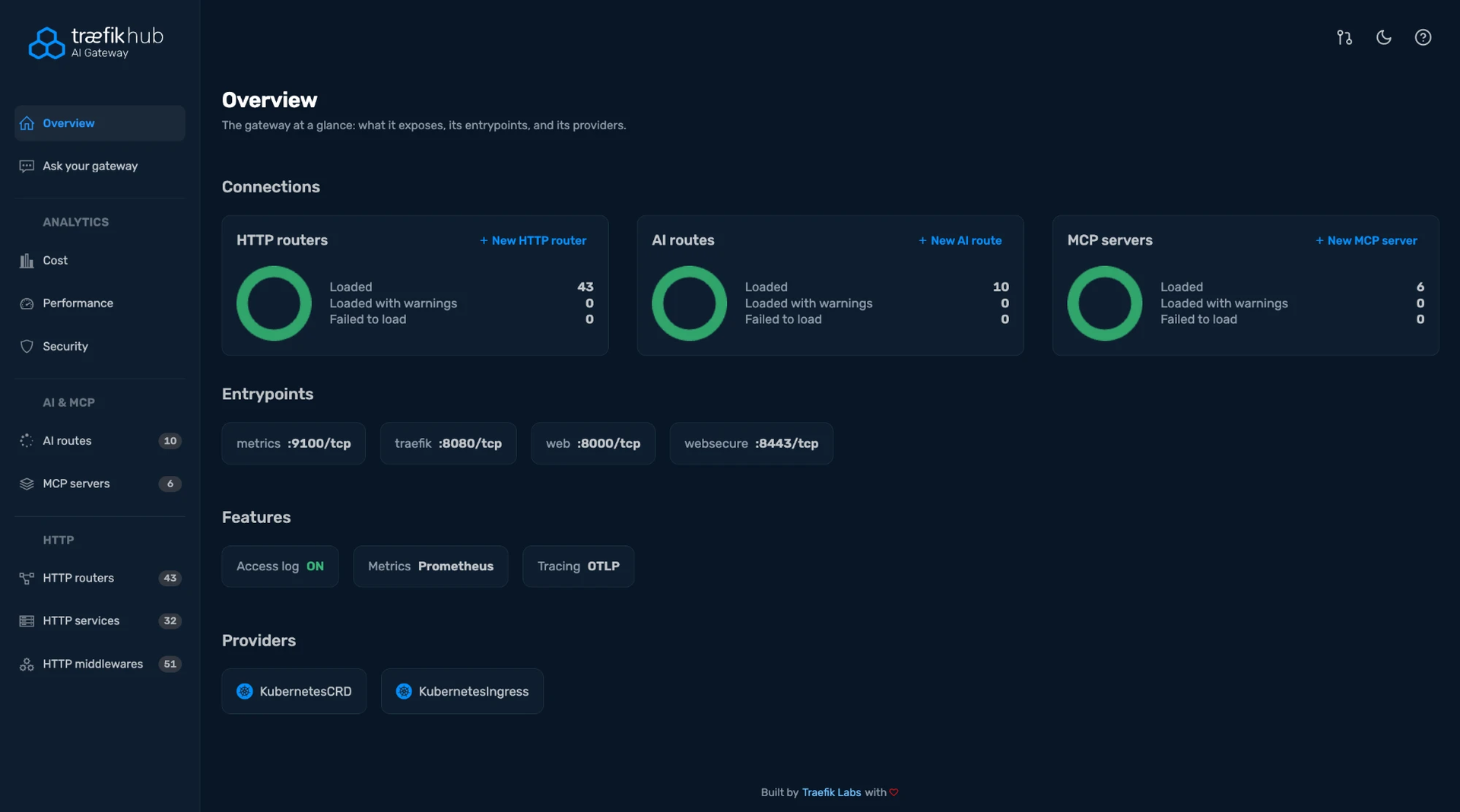
Task: Click the HTTP middlewares icon
Action: 27,664
